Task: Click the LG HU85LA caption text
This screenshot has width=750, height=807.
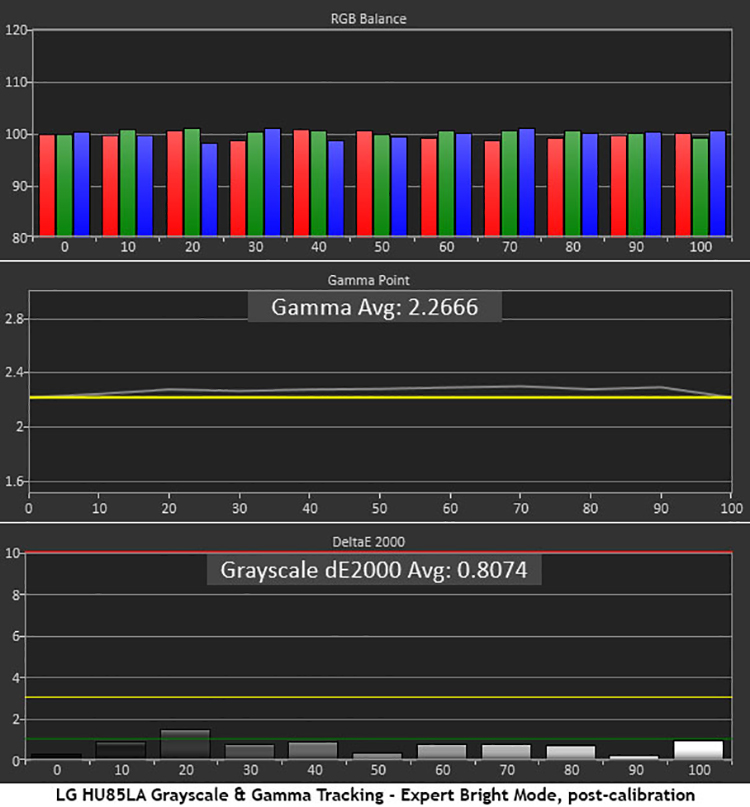Action: click(x=375, y=794)
